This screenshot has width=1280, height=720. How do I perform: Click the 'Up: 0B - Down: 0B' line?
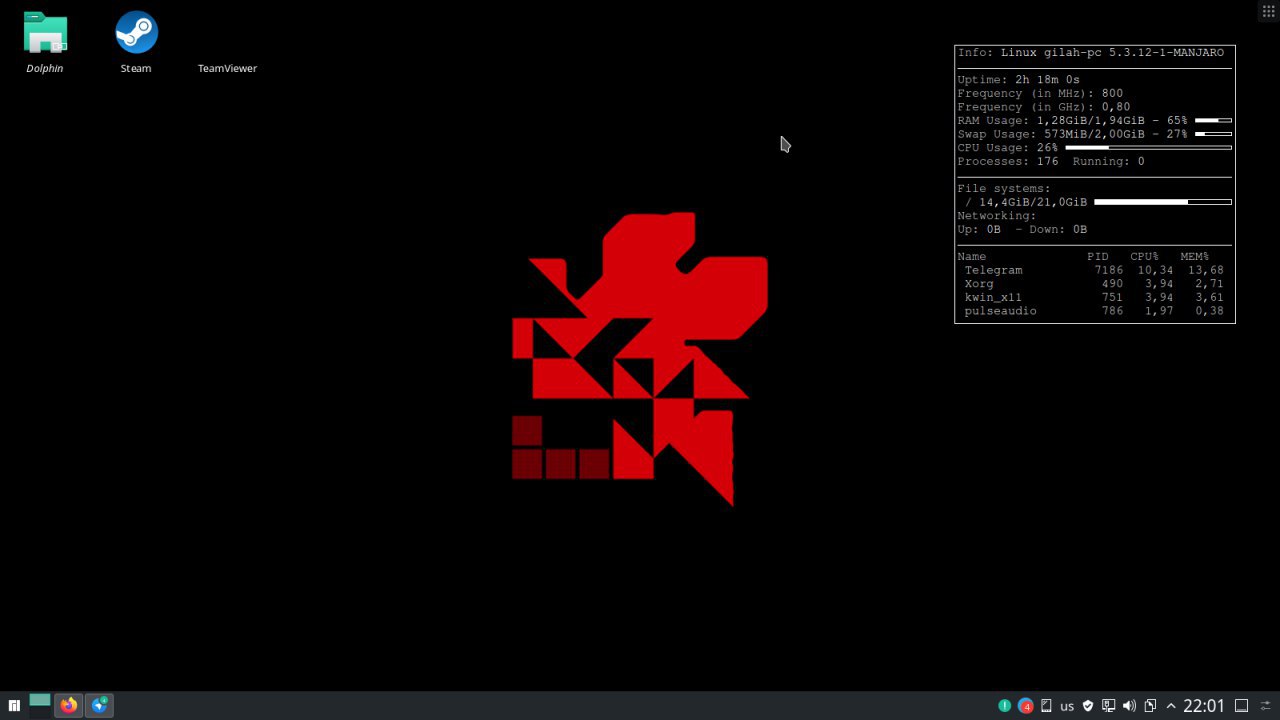click(x=1022, y=229)
